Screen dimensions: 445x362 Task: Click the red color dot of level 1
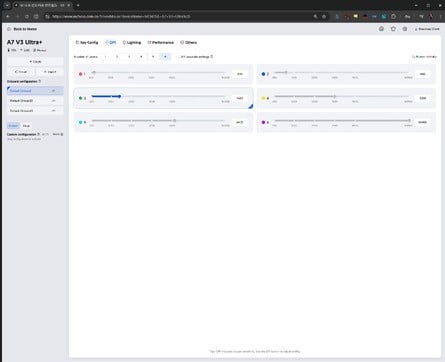coord(80,74)
